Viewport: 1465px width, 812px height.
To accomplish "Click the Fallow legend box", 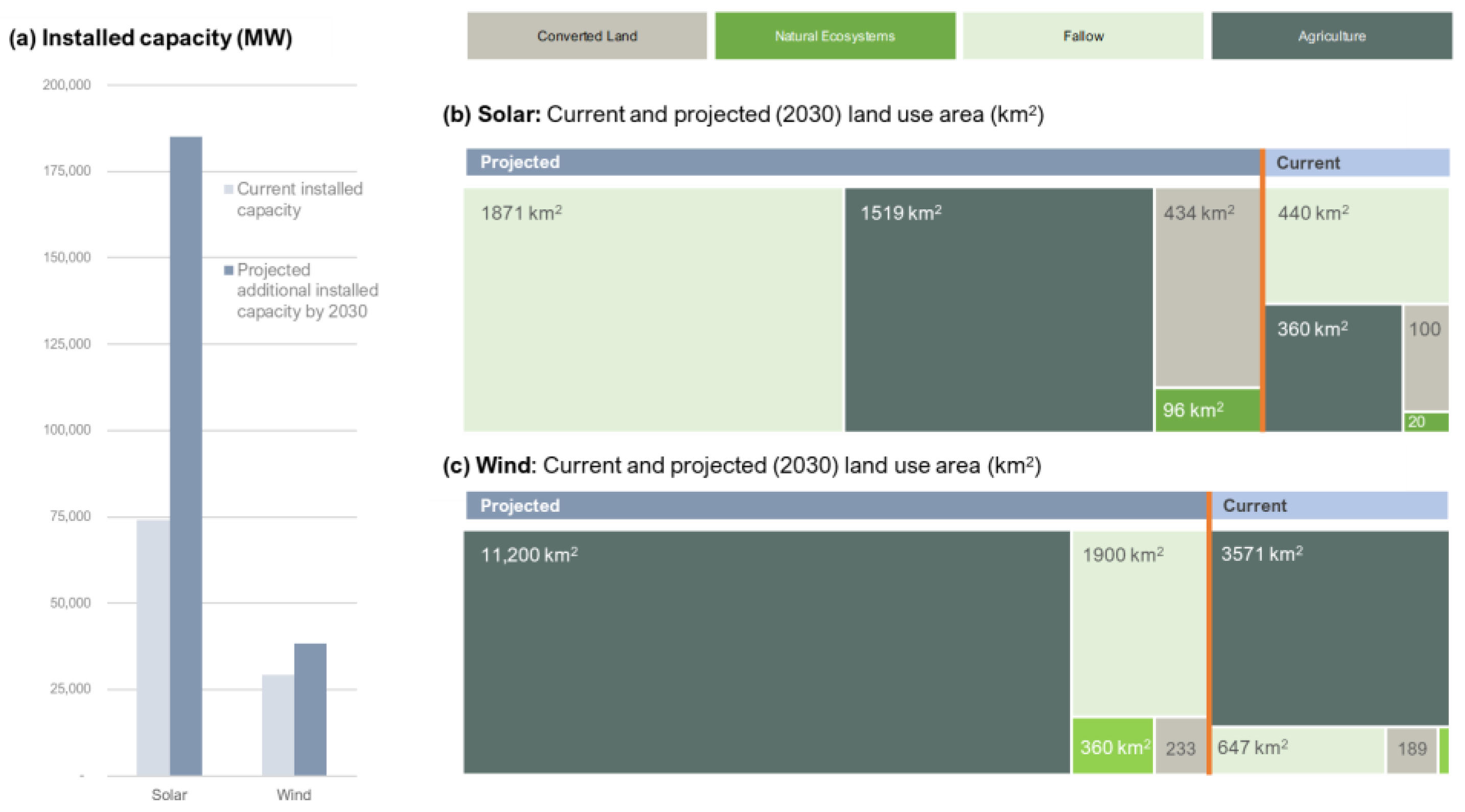I will 1083,36.
